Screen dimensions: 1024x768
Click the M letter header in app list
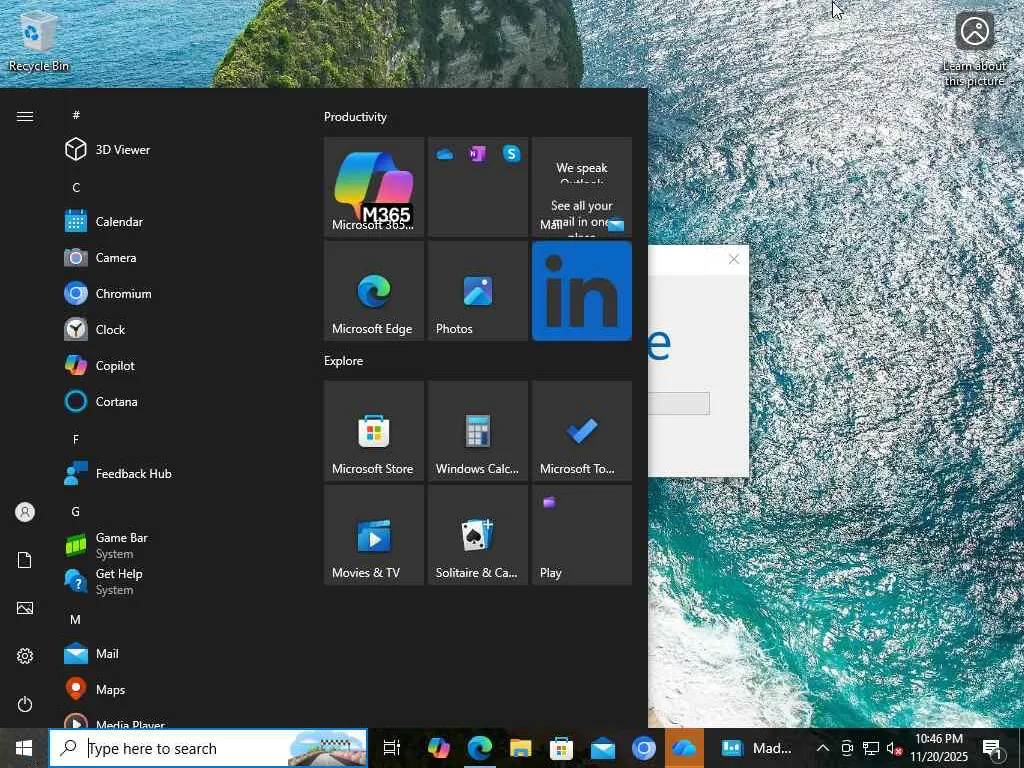coord(76,619)
